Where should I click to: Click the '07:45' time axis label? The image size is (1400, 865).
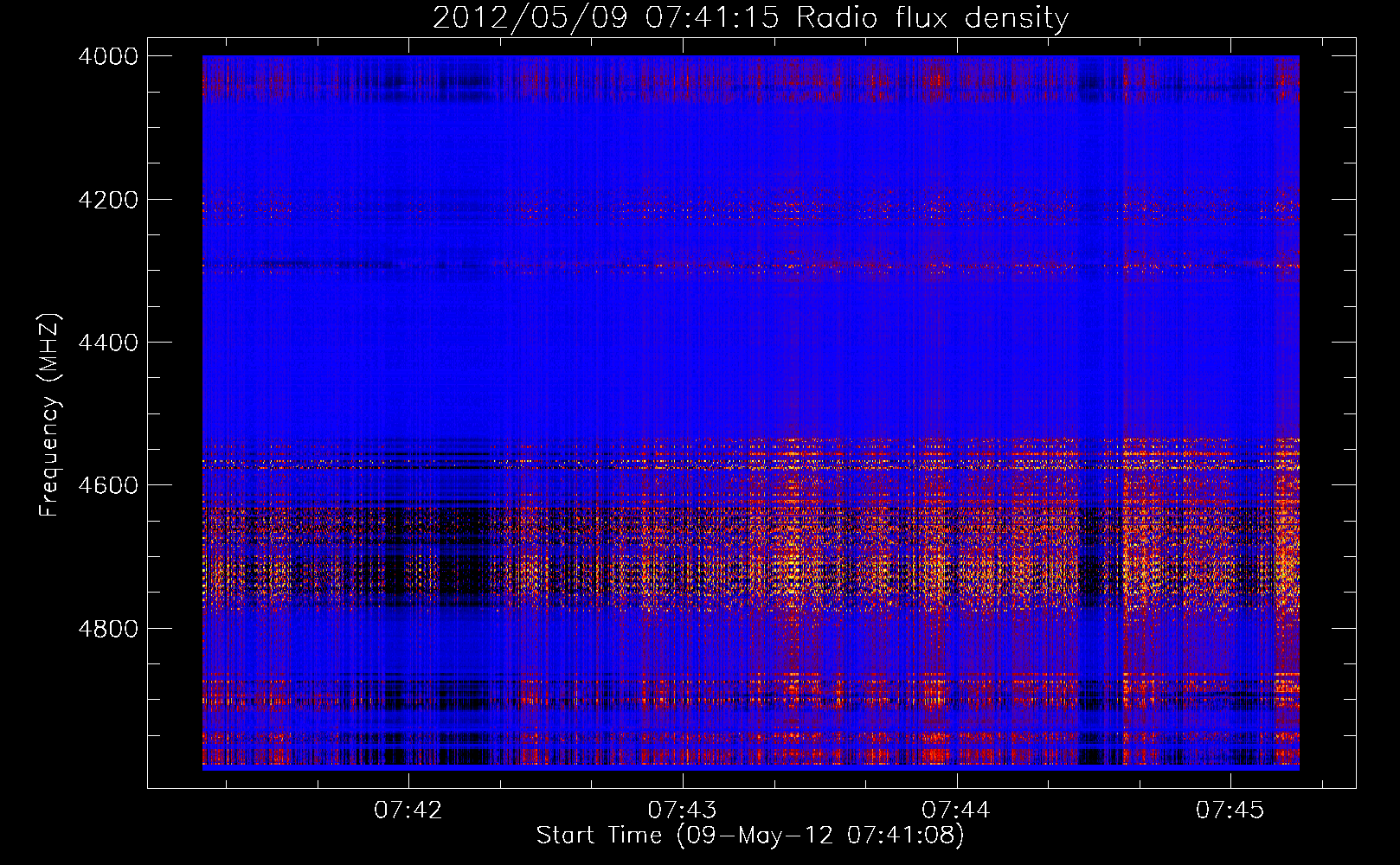pos(1230,811)
